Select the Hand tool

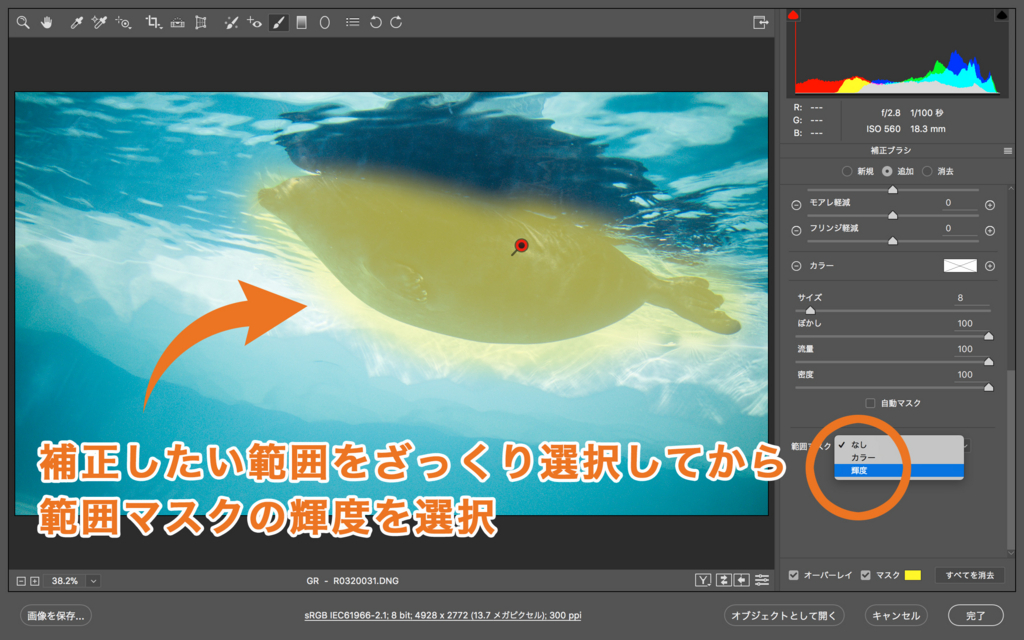pos(46,22)
